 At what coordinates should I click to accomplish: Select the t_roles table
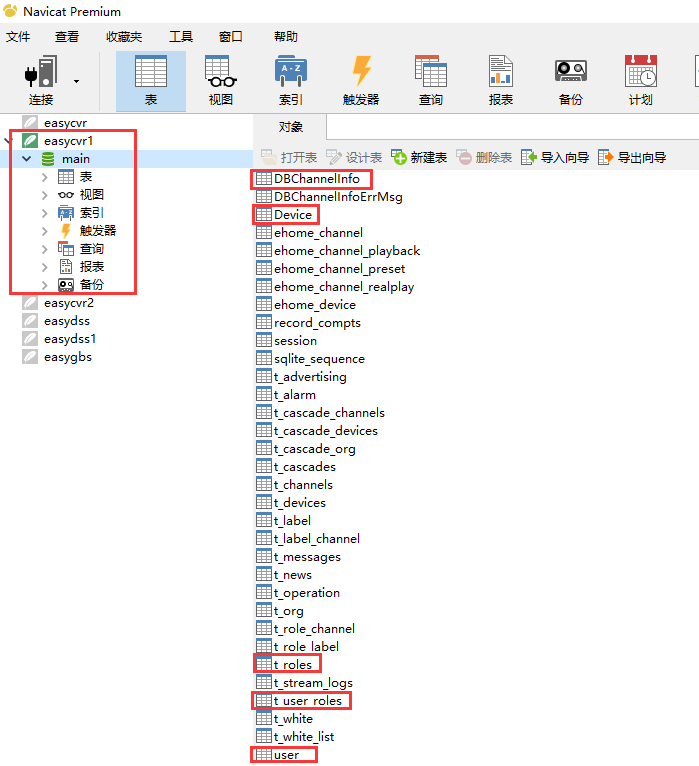[x=293, y=665]
